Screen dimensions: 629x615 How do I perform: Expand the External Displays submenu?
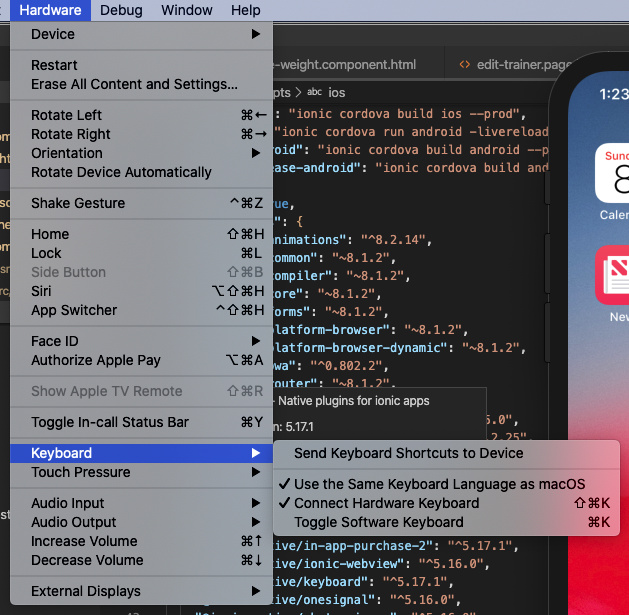tap(141, 591)
